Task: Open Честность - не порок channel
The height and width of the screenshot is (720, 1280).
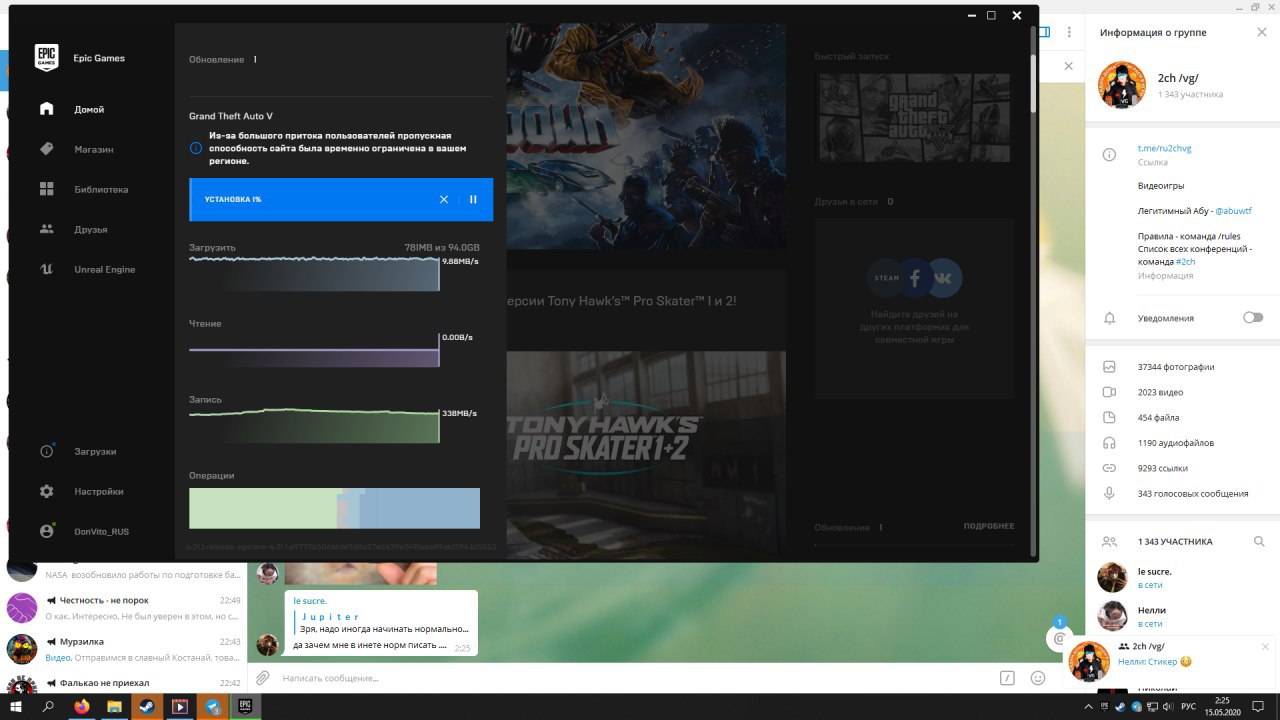Action: click(124, 607)
